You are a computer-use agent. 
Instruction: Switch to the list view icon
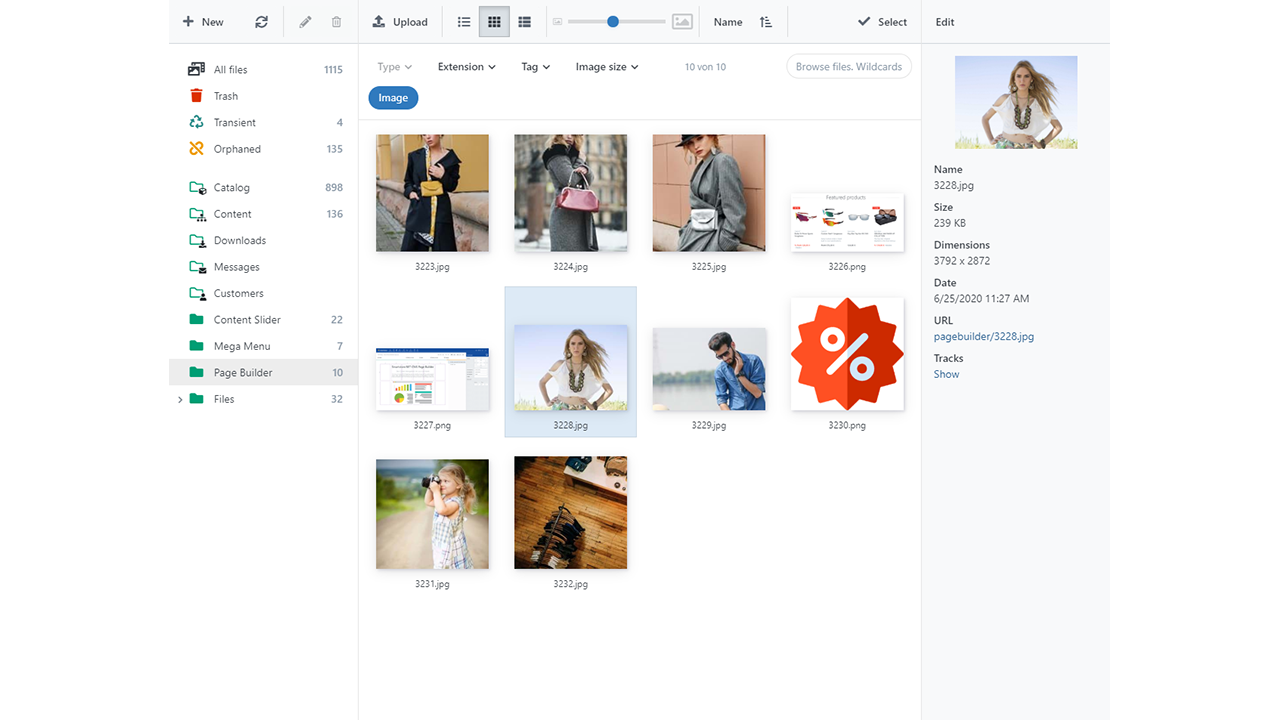pos(464,22)
